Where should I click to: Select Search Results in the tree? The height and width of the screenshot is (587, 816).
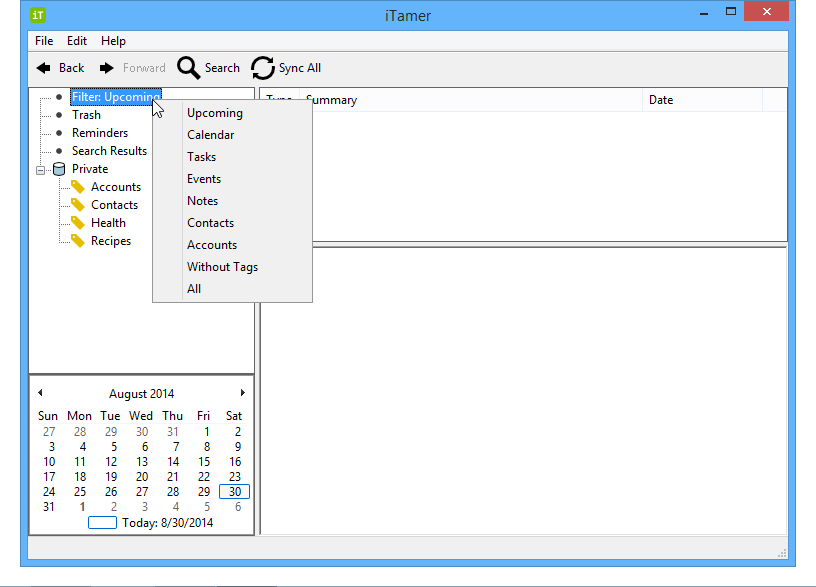[x=109, y=151]
